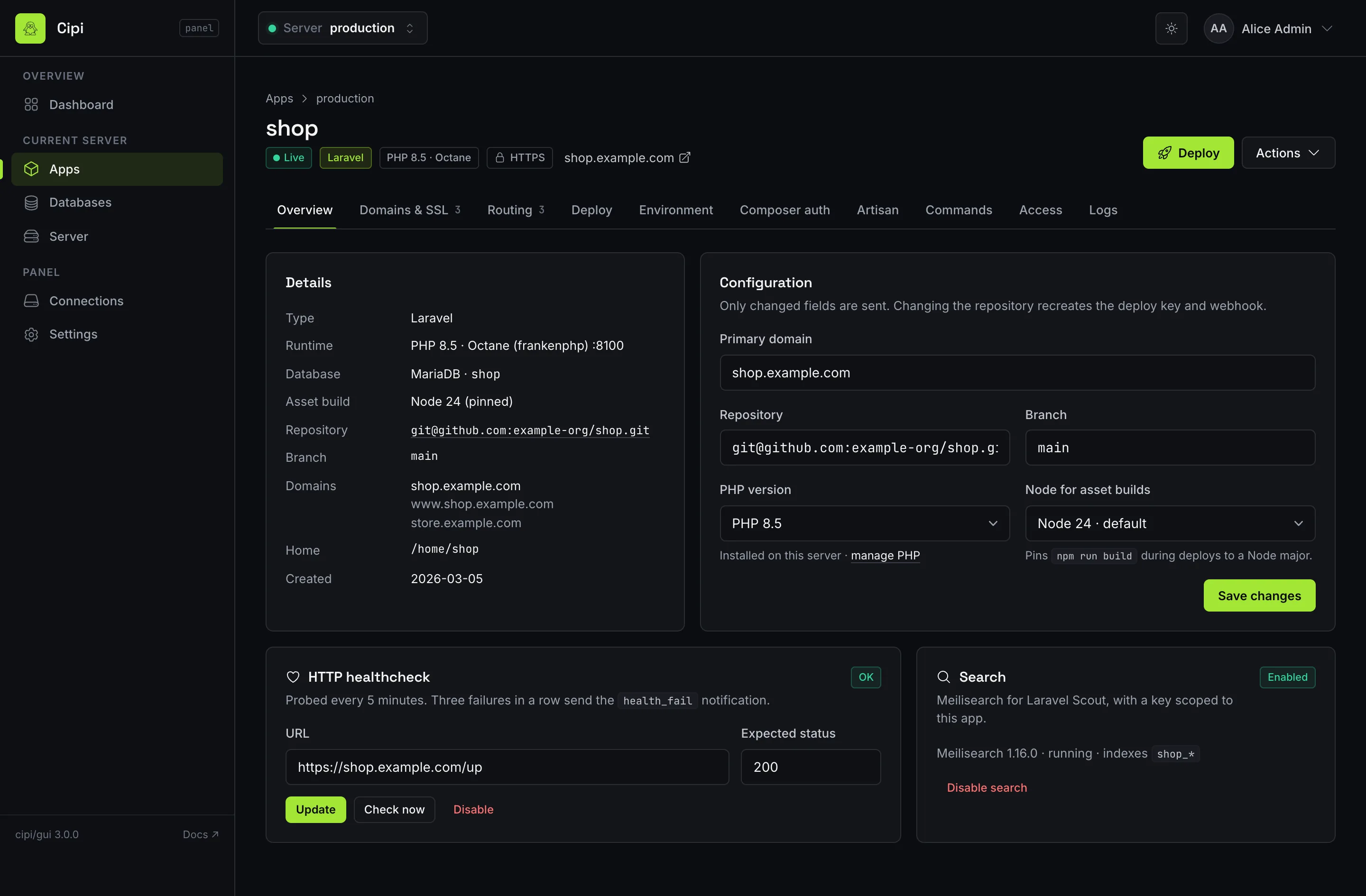Viewport: 1366px width, 896px height.
Task: Click the Databases cylinder icon in sidebar
Action: click(31, 202)
